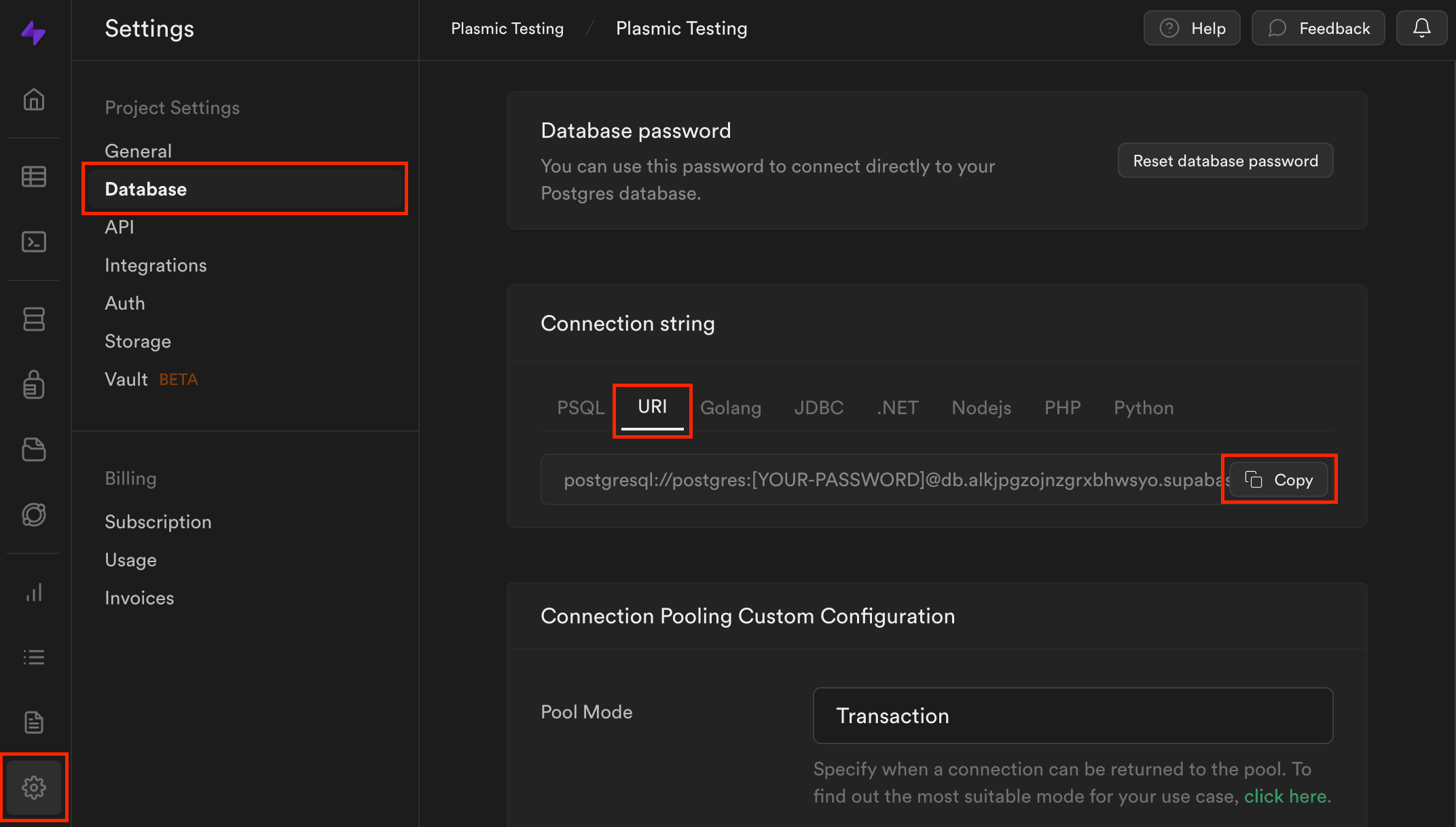Open Invoices billing page

point(139,598)
